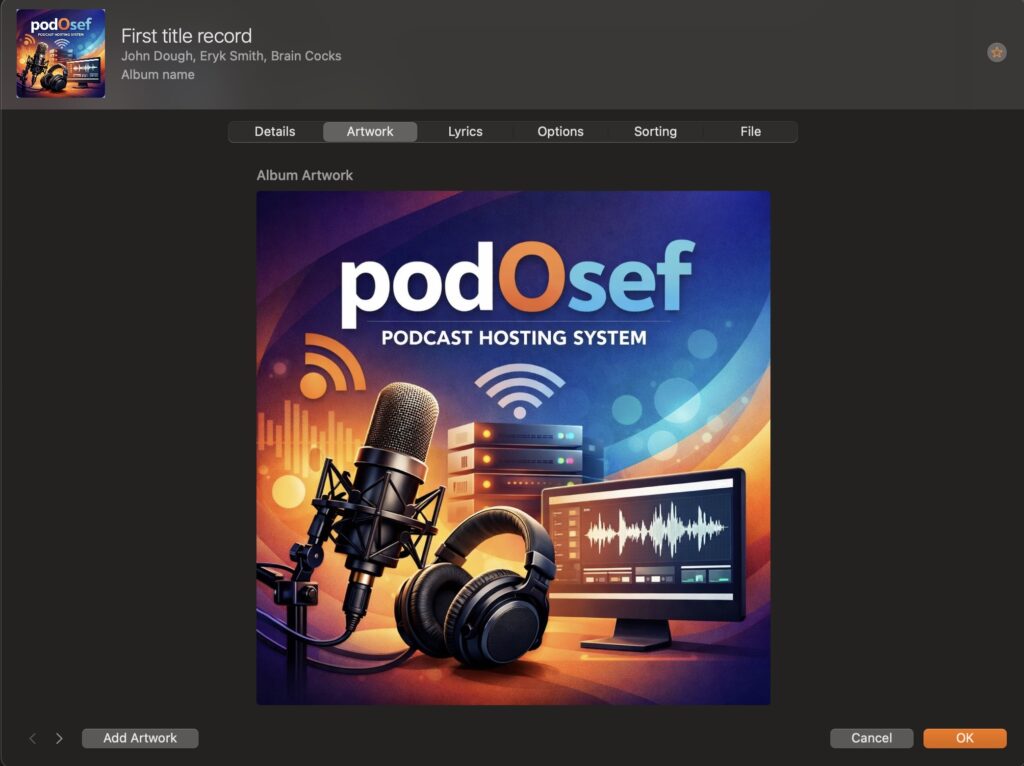
Task: Click the Cancel button
Action: (871, 738)
